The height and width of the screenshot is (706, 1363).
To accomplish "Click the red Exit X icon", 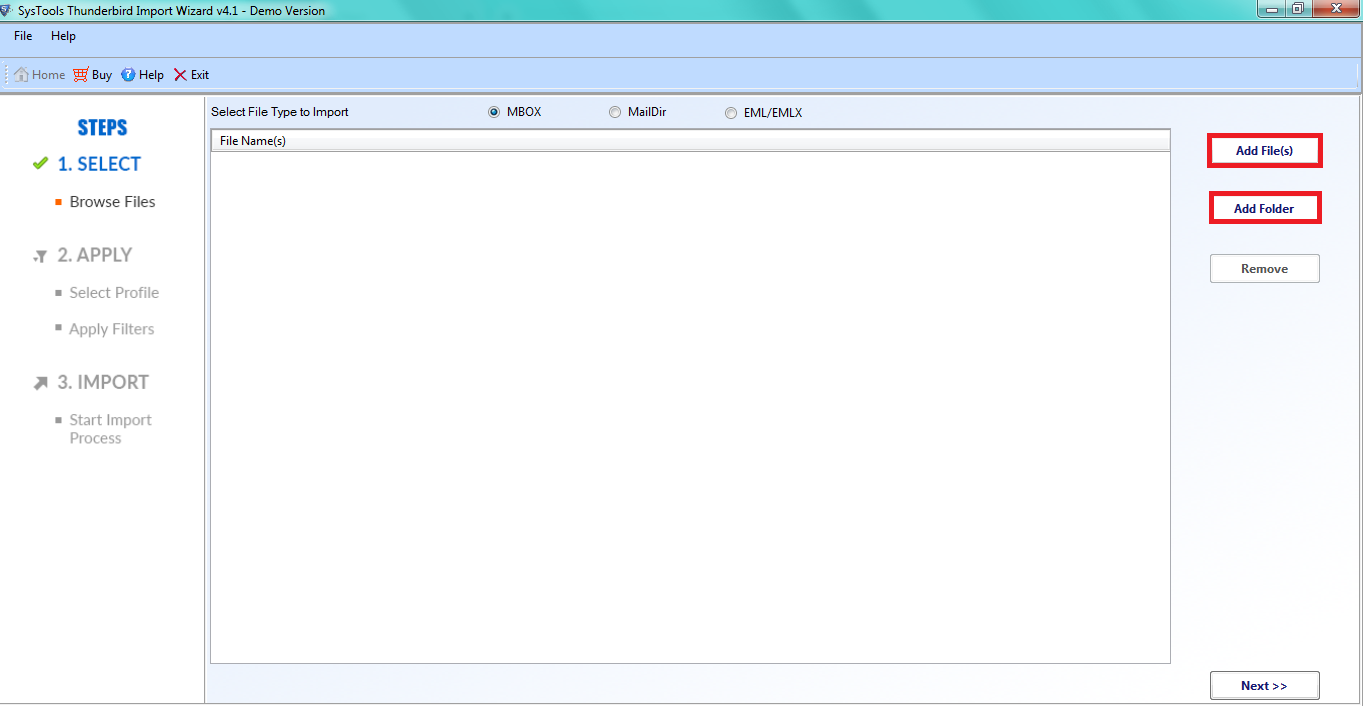I will (x=180, y=75).
